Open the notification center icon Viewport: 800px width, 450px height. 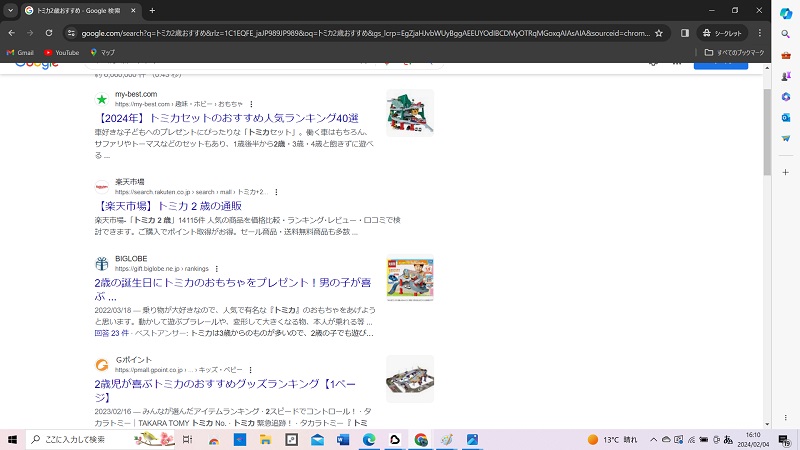click(784, 439)
